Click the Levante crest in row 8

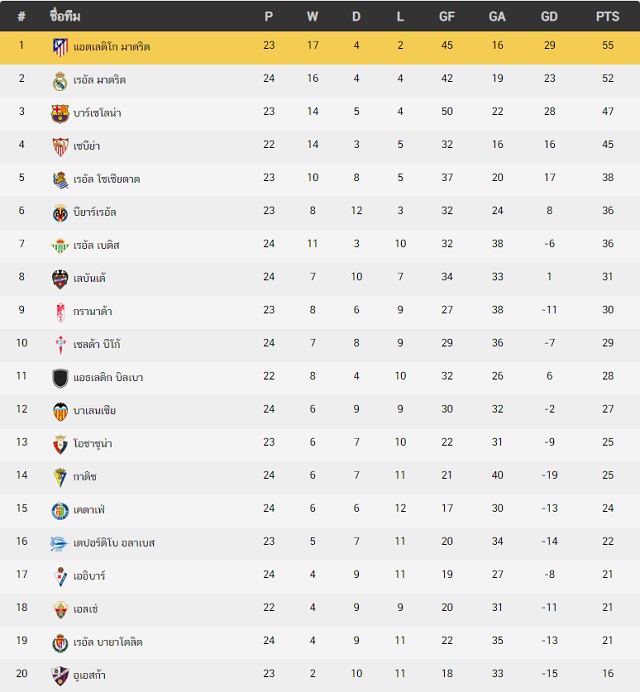pos(60,279)
